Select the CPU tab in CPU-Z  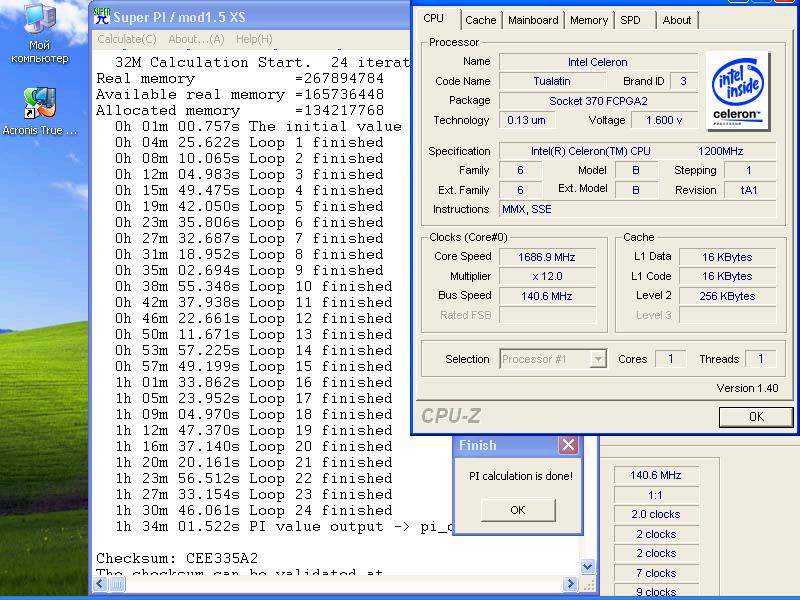[436, 19]
